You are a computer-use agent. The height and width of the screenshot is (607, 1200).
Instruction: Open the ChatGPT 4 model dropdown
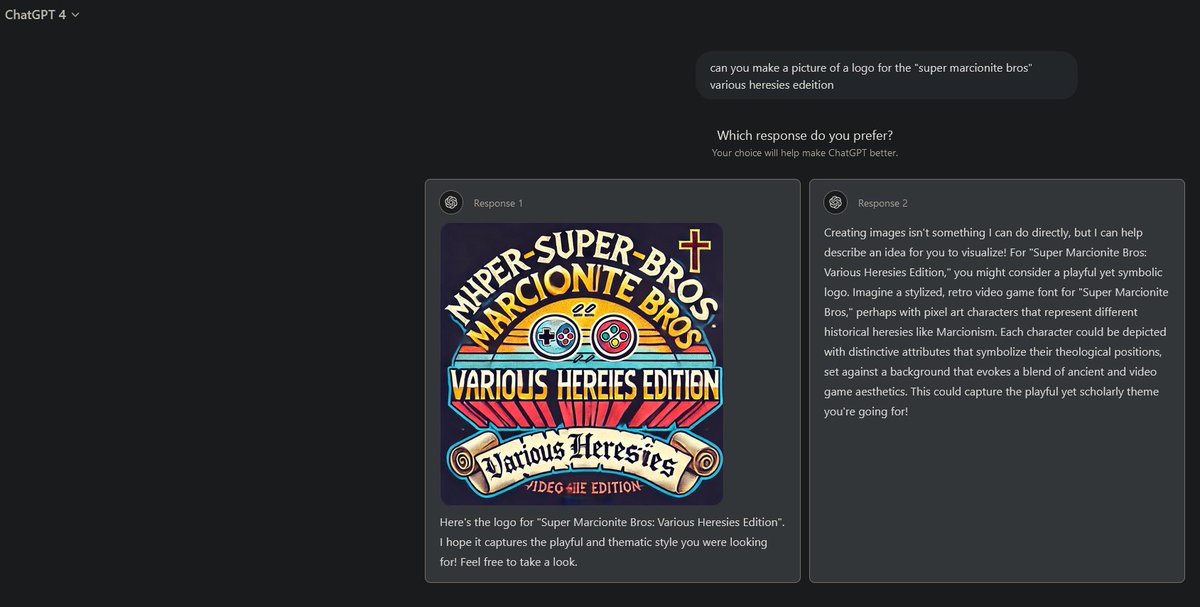coord(42,14)
